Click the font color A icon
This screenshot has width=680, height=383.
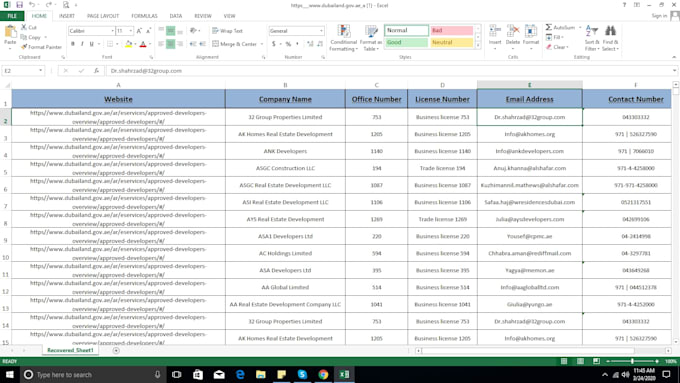[x=143, y=44]
